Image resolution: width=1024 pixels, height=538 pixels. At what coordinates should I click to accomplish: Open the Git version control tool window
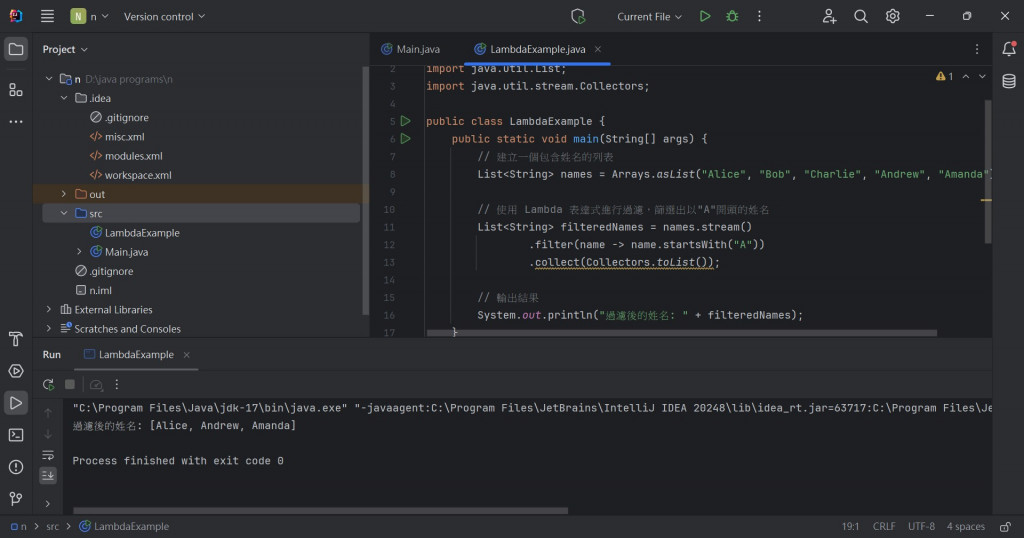(x=16, y=498)
